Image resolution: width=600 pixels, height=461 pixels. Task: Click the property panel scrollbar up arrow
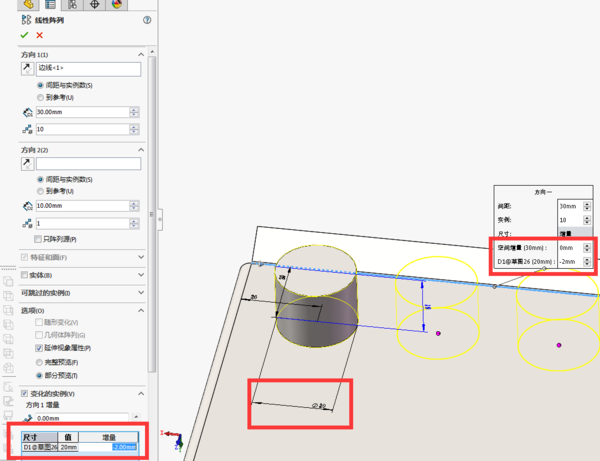152,51
